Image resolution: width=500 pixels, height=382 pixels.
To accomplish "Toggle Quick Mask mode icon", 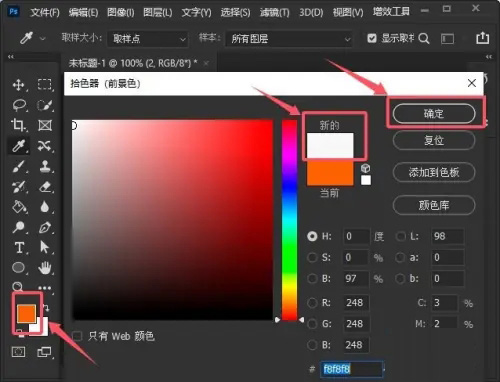I will pyautogui.click(x=18, y=352).
